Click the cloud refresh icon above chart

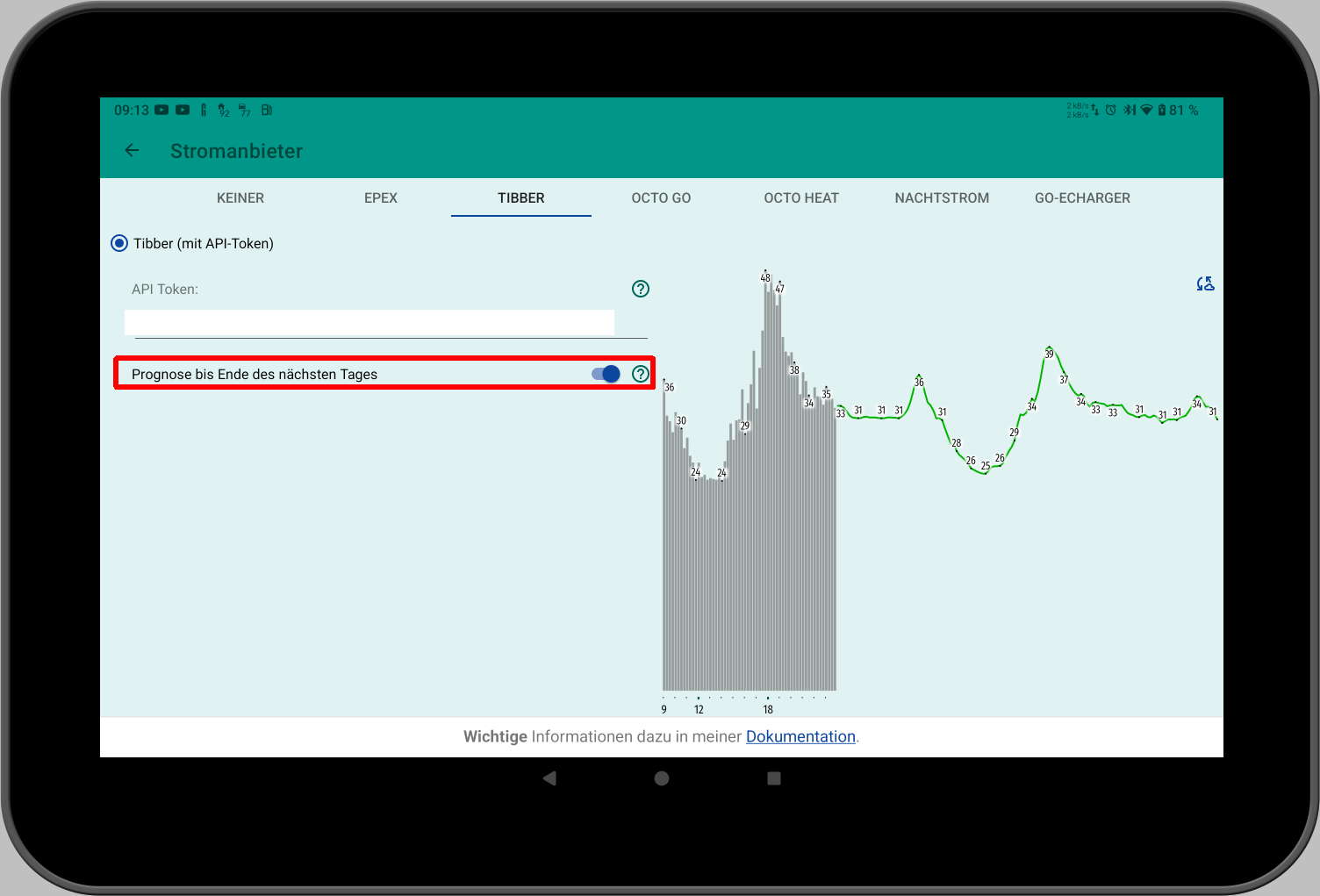point(1205,283)
